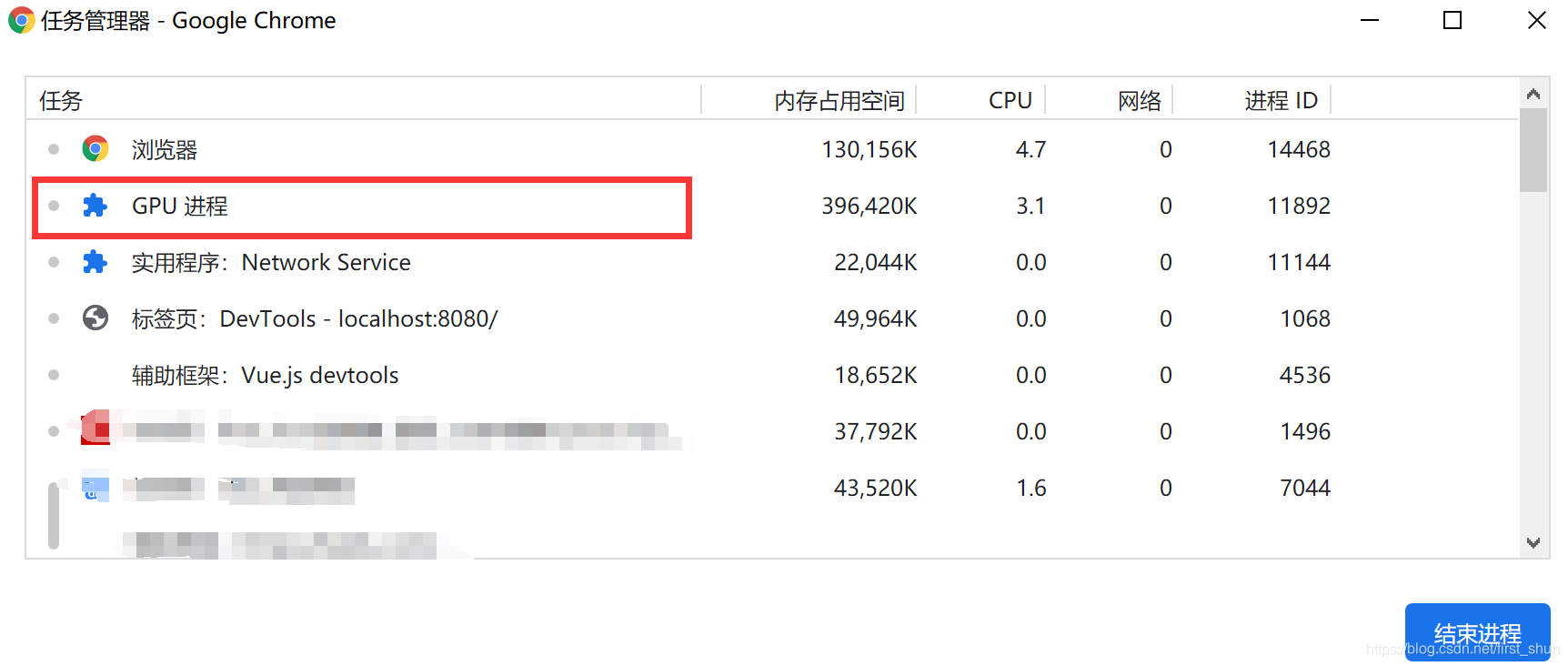The height and width of the screenshot is (666, 1568).
Task: Select 实用程序: Network Service row
Action: point(773,262)
